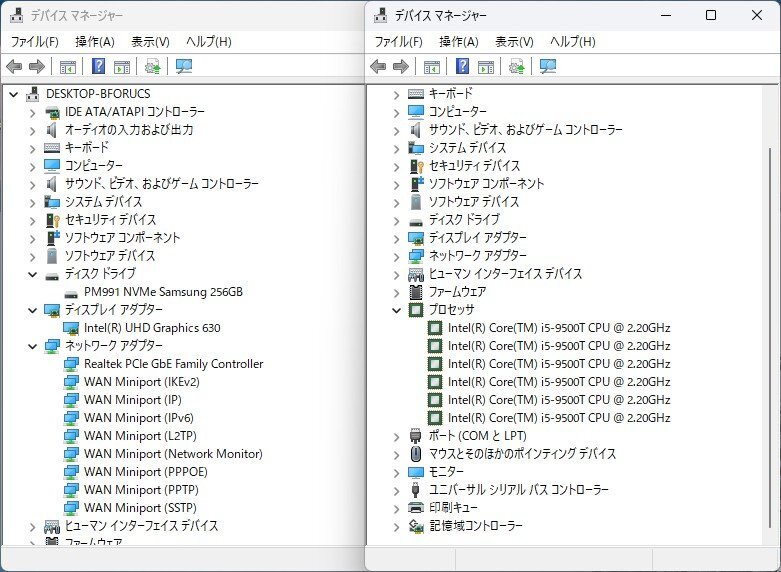This screenshot has height=572, width=781.
Task: Select WAN Miniport (IKEv2)
Action: pyautogui.click(x=142, y=382)
